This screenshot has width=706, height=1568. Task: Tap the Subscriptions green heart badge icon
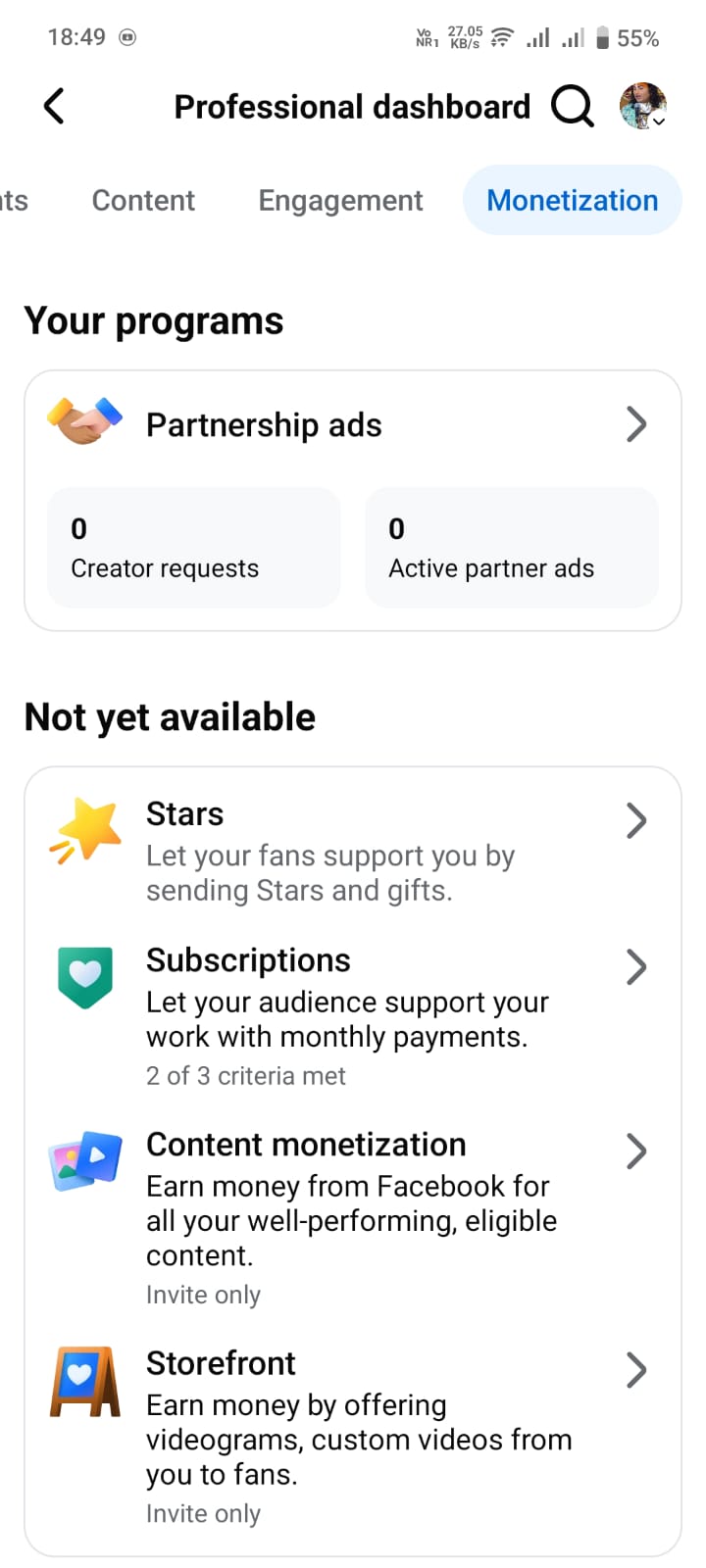85,976
